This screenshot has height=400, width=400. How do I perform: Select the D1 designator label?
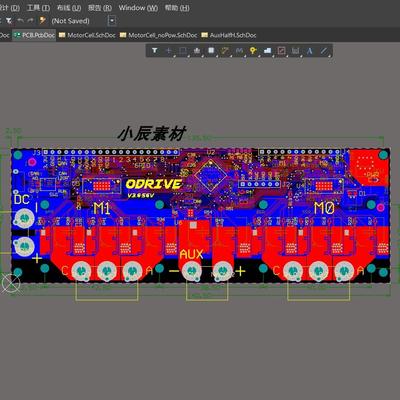[362, 193]
